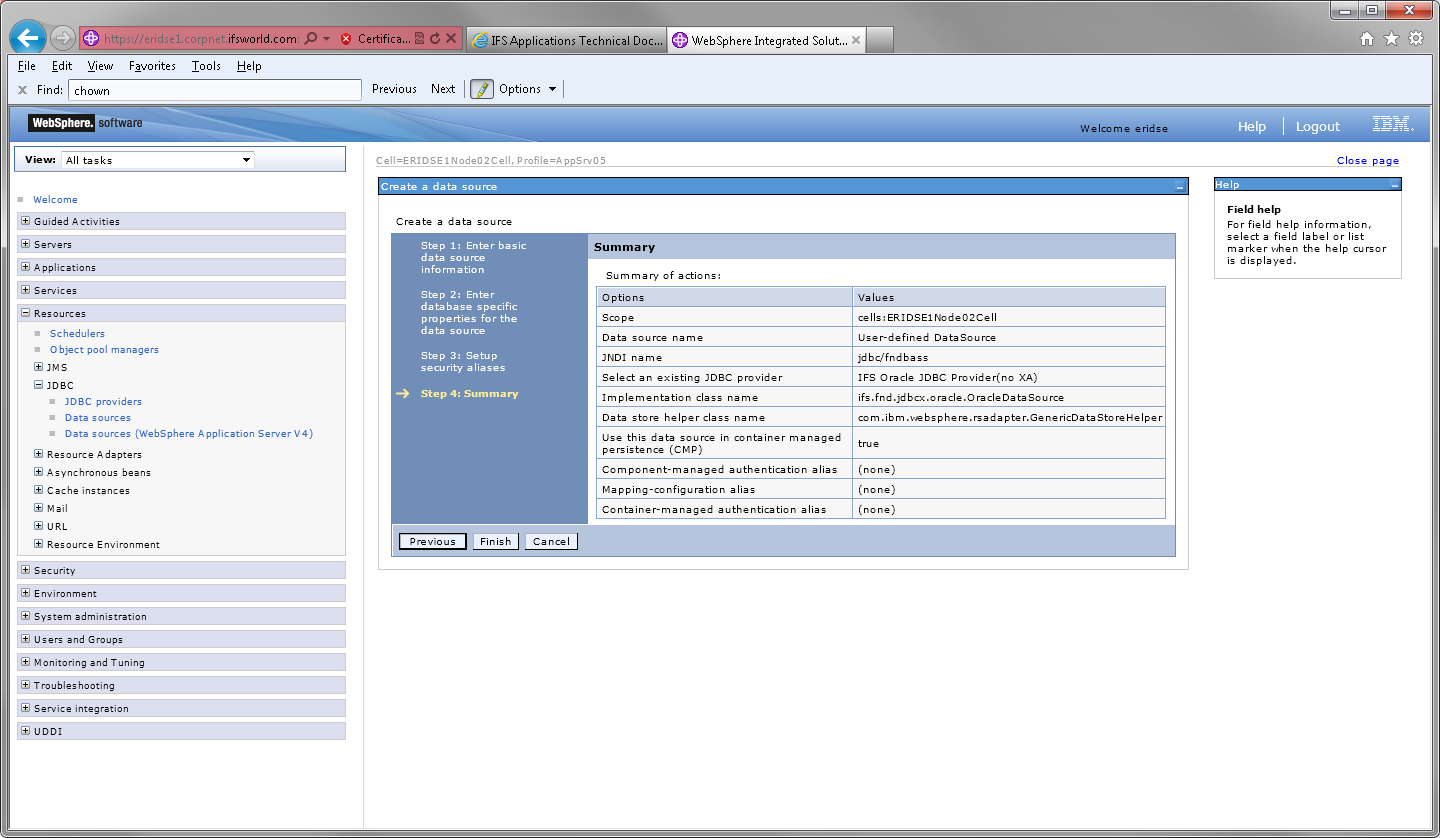
Task: Switch to IFS Applications Technical Doc tab
Action: coord(566,40)
